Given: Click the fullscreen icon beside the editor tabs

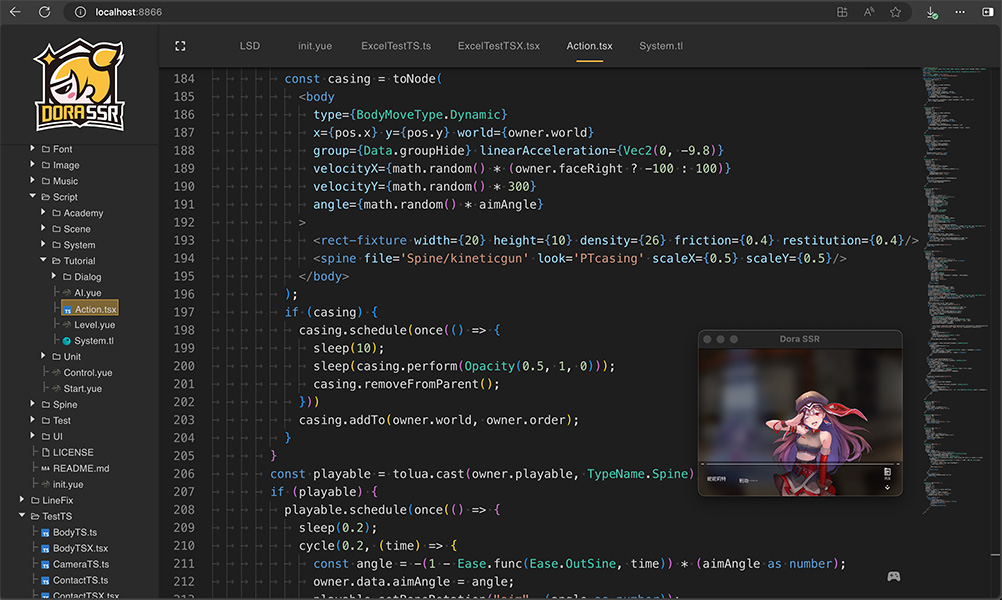Looking at the screenshot, I should click(x=180, y=46).
